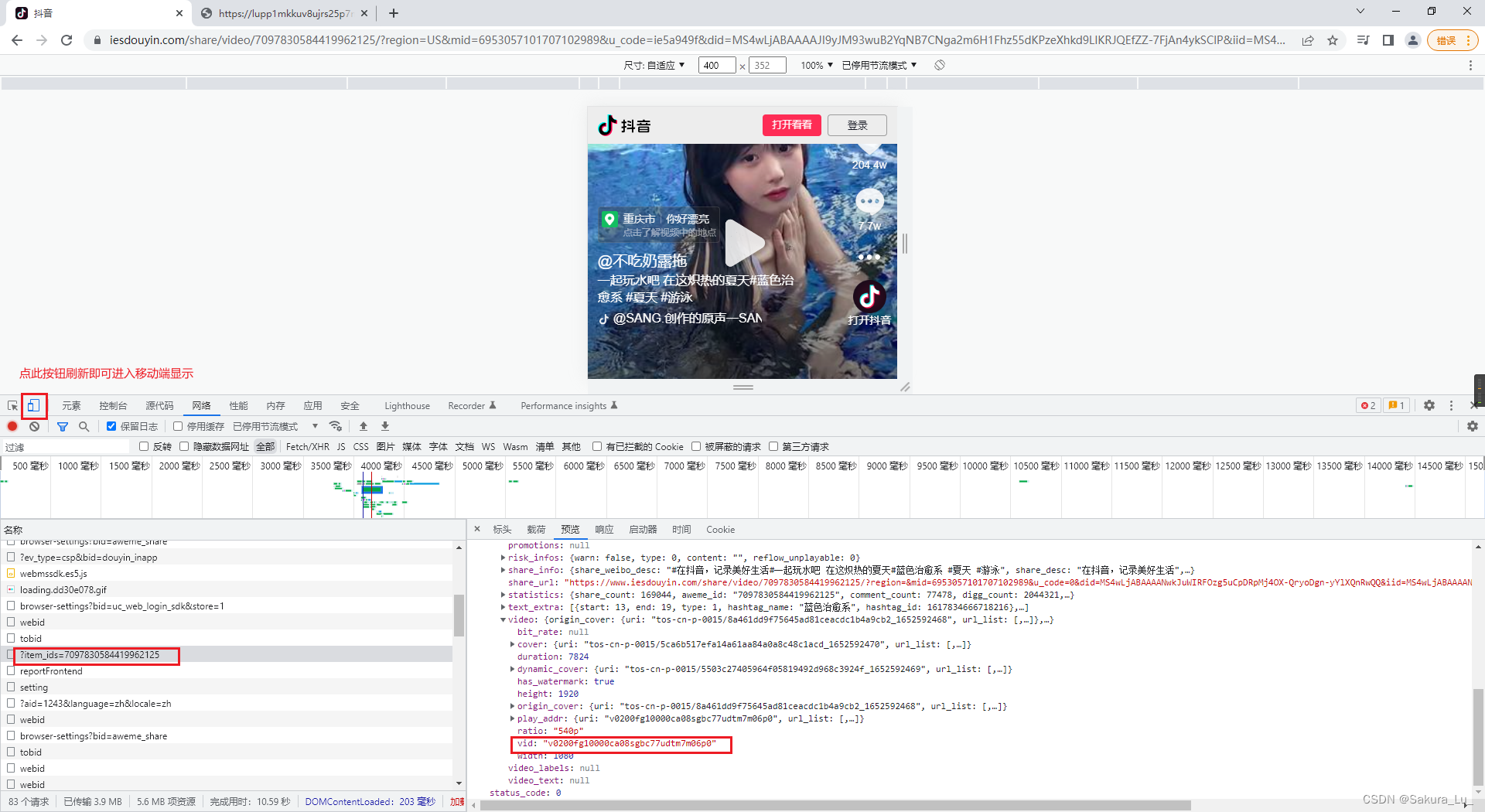Open the Lighthouse tab
This screenshot has height=812, width=1485.
(x=407, y=405)
